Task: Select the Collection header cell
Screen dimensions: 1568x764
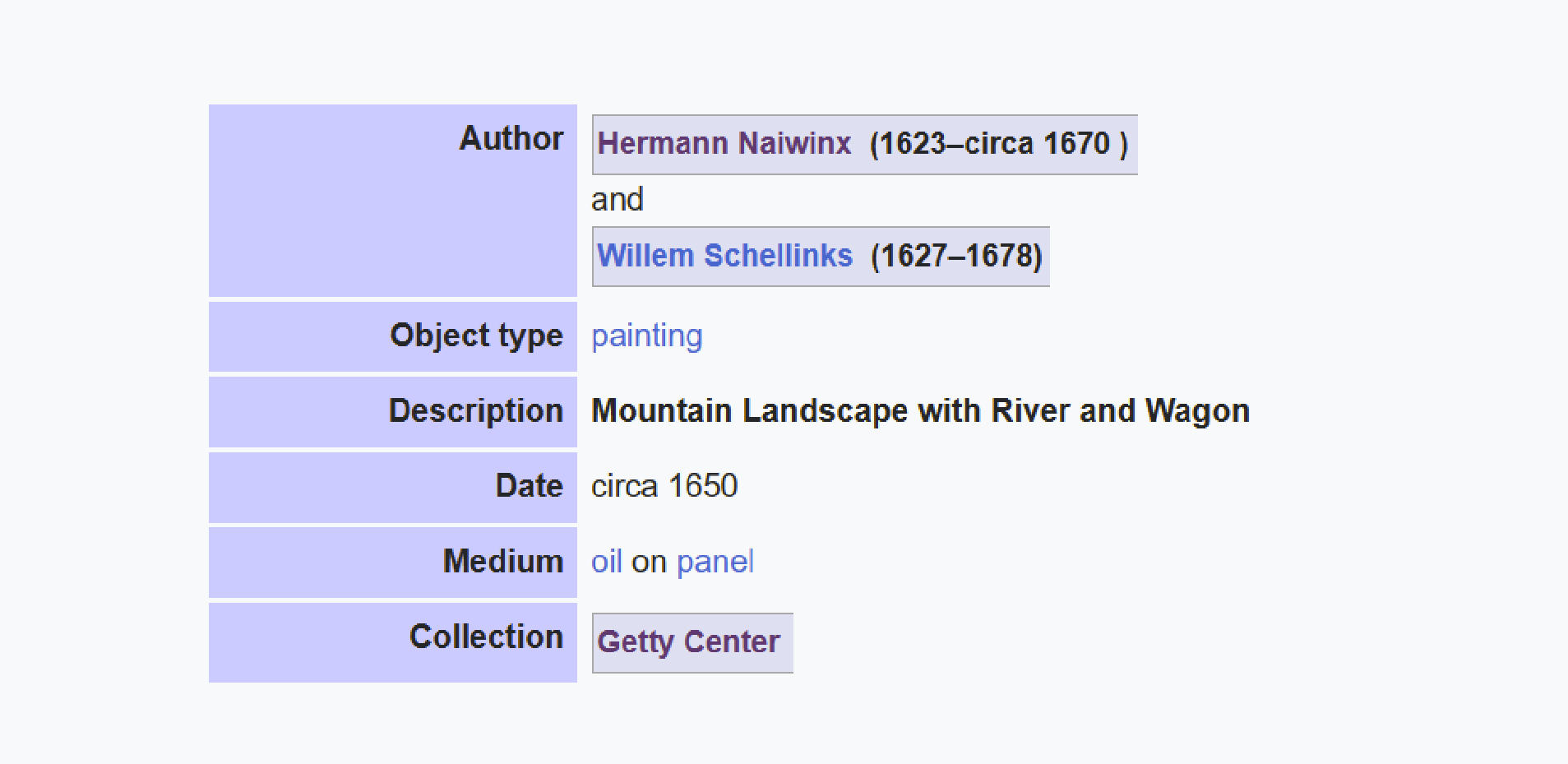Action: click(x=393, y=642)
